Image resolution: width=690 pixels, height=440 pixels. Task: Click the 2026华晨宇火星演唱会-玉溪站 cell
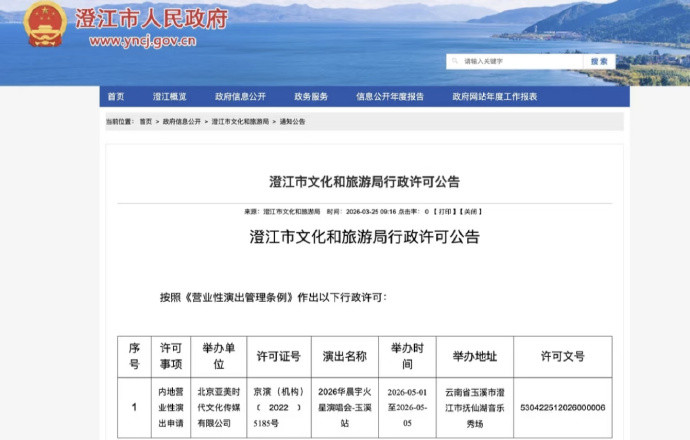point(345,407)
